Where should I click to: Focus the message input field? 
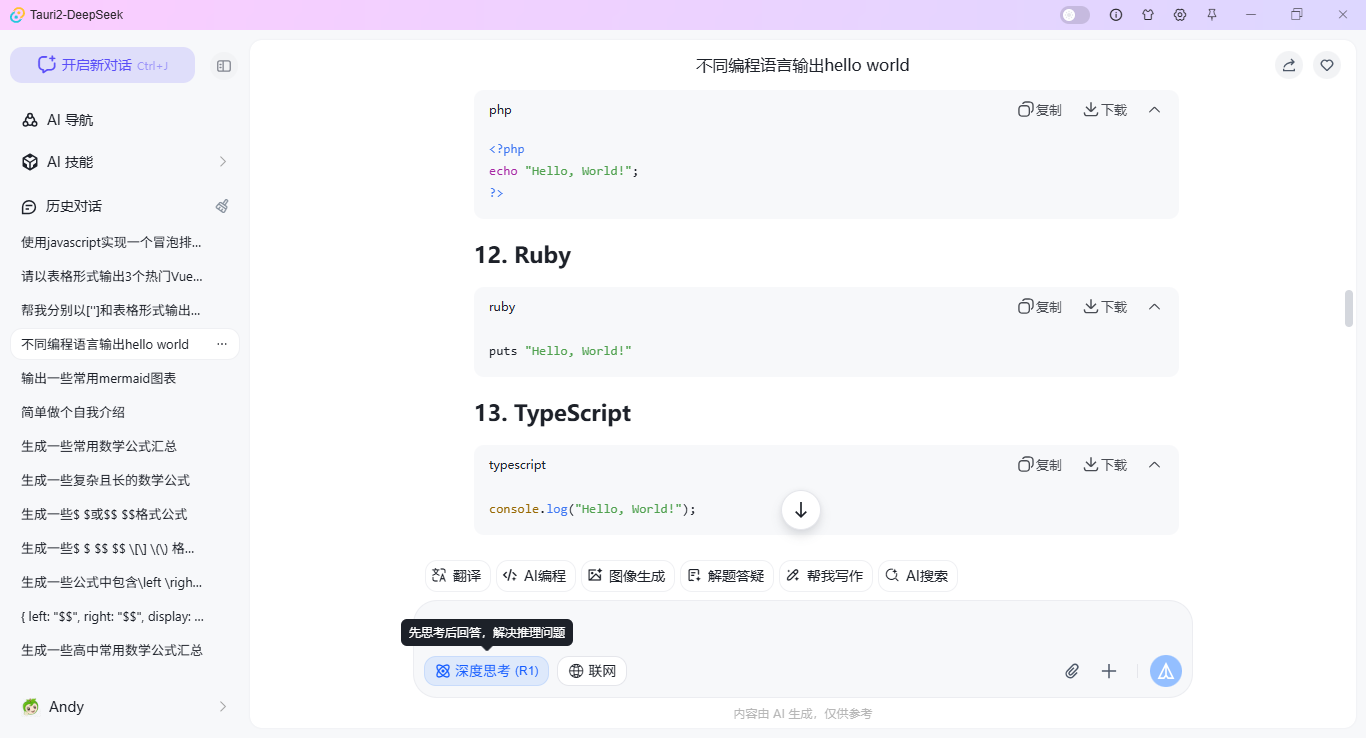(803, 627)
